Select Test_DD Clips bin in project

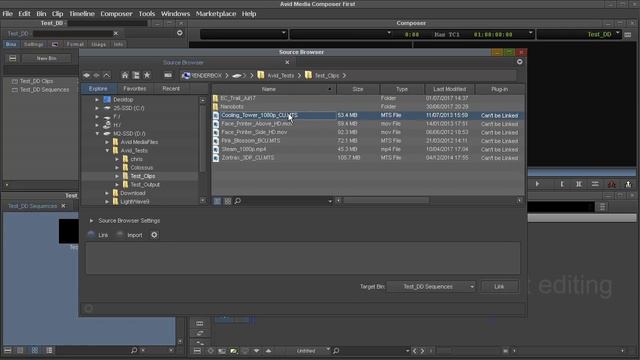coord(36,81)
